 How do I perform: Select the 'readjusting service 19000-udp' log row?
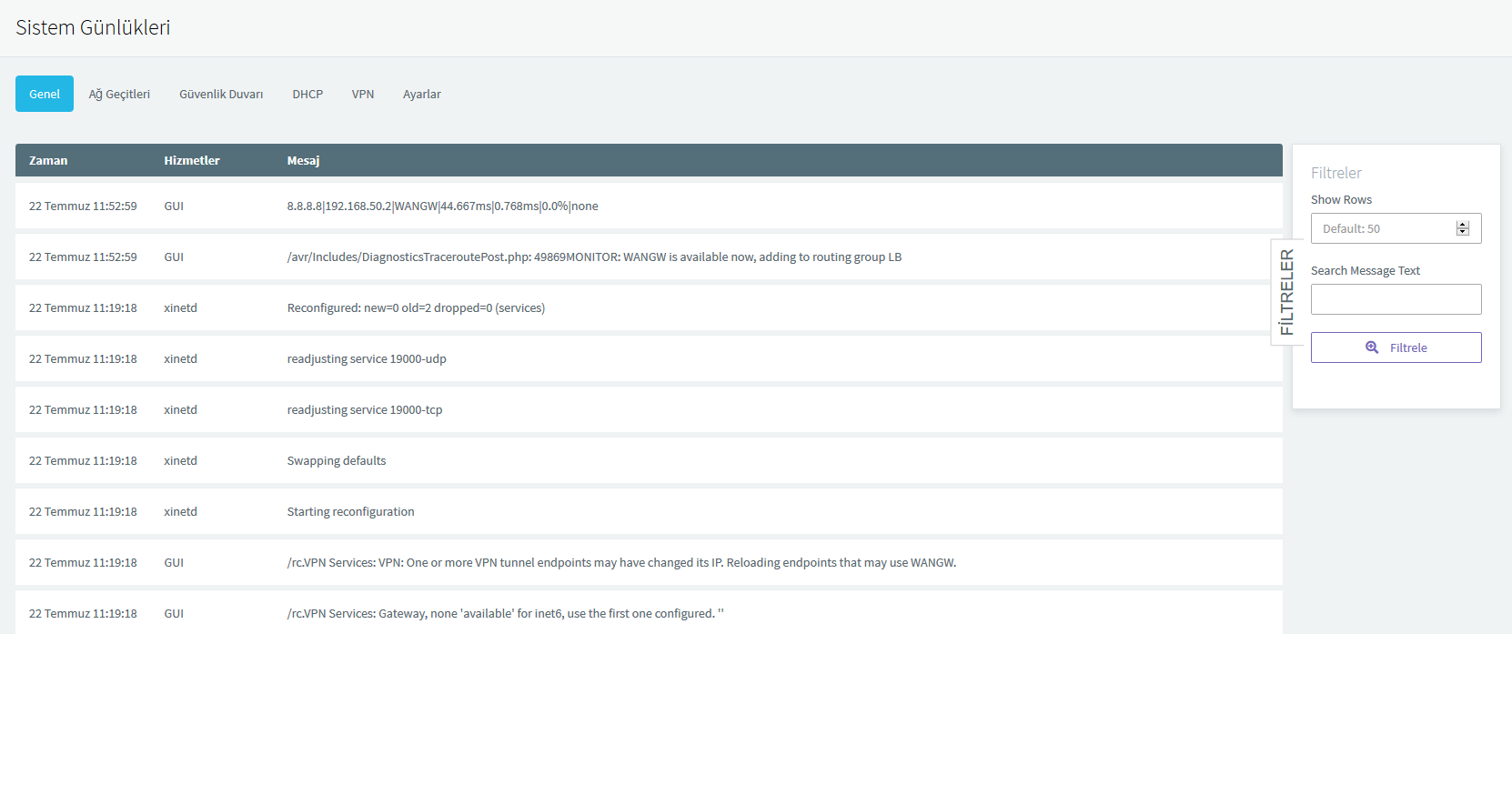point(367,359)
